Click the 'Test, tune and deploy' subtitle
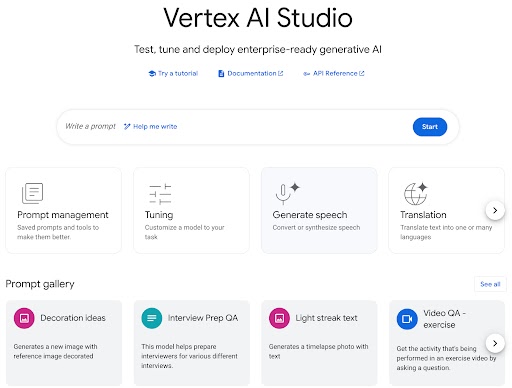The image size is (512, 388). tap(258, 49)
